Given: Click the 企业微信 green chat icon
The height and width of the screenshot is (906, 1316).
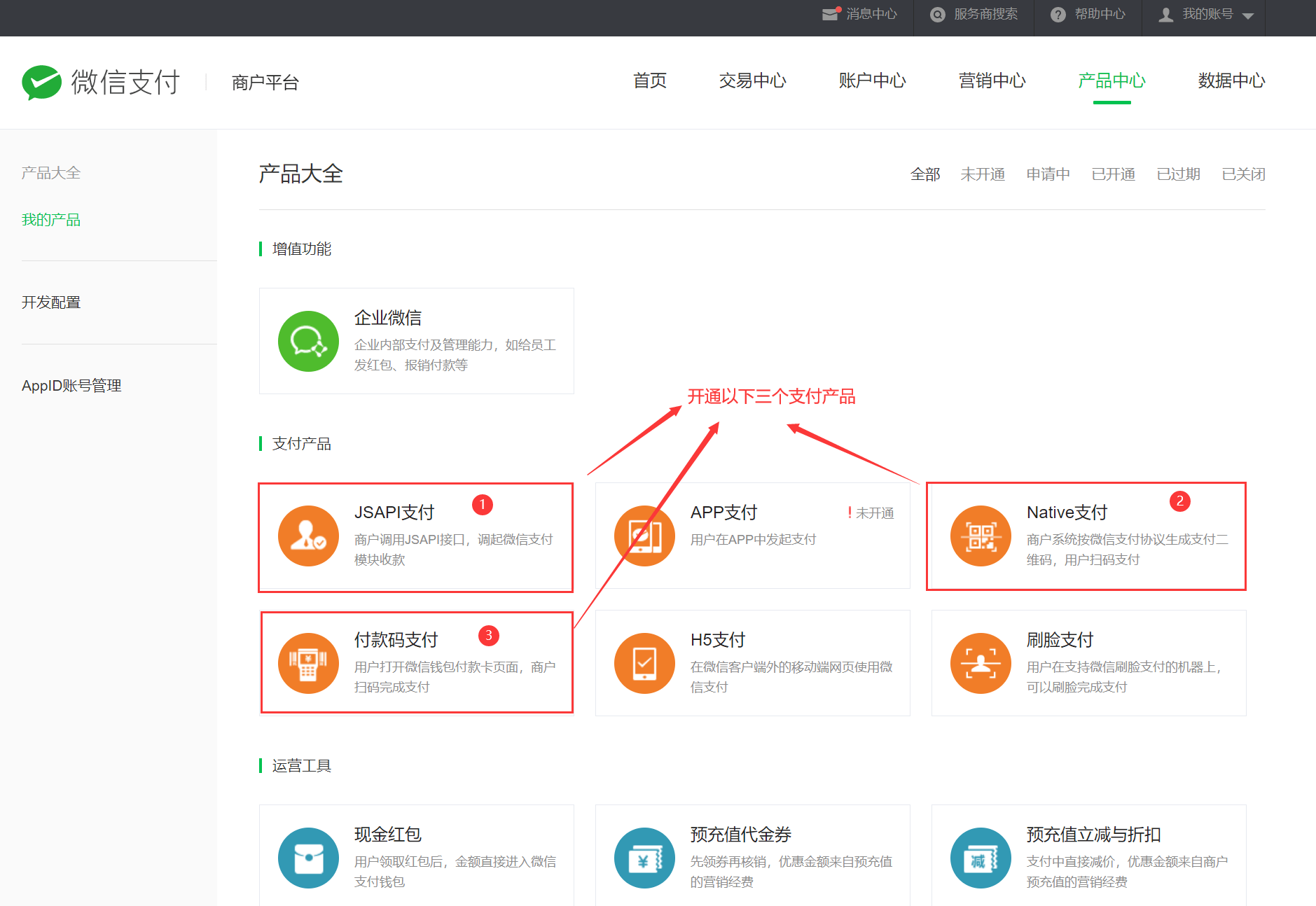Looking at the screenshot, I should coord(308,342).
